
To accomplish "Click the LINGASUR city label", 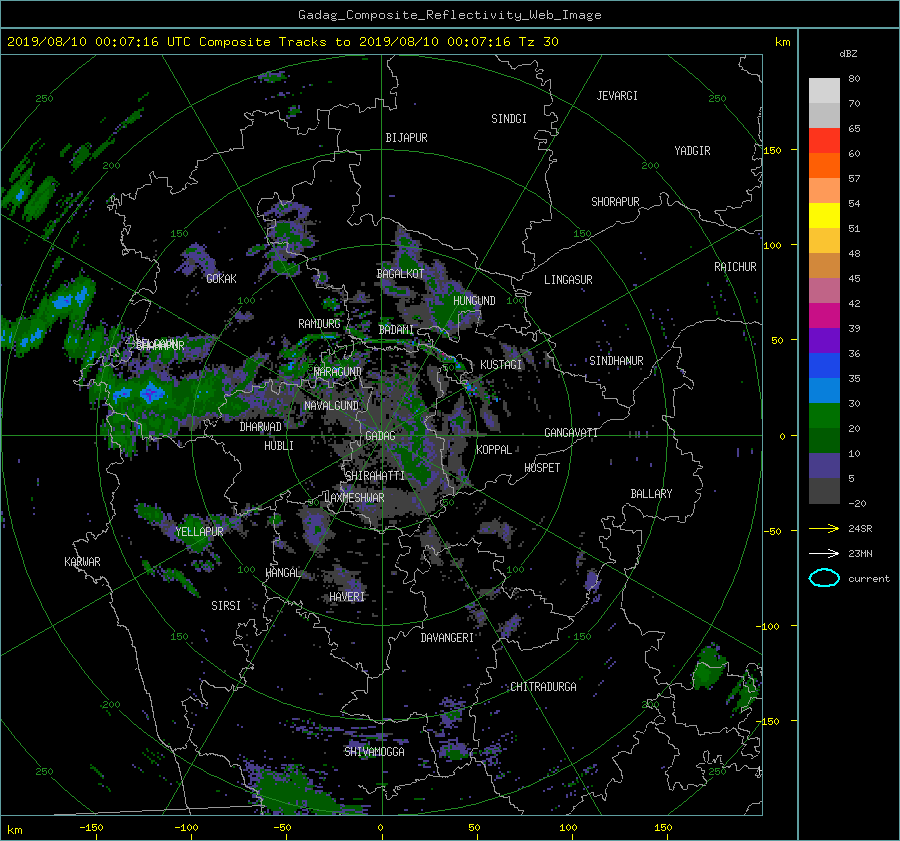I will click(568, 280).
